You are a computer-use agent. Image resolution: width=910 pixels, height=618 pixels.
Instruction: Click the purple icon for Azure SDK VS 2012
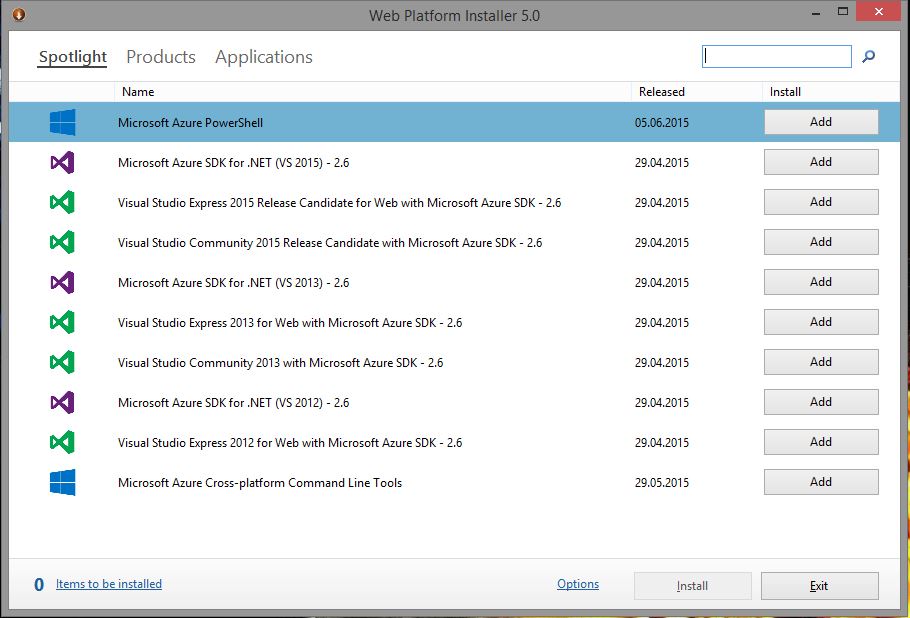pos(63,403)
